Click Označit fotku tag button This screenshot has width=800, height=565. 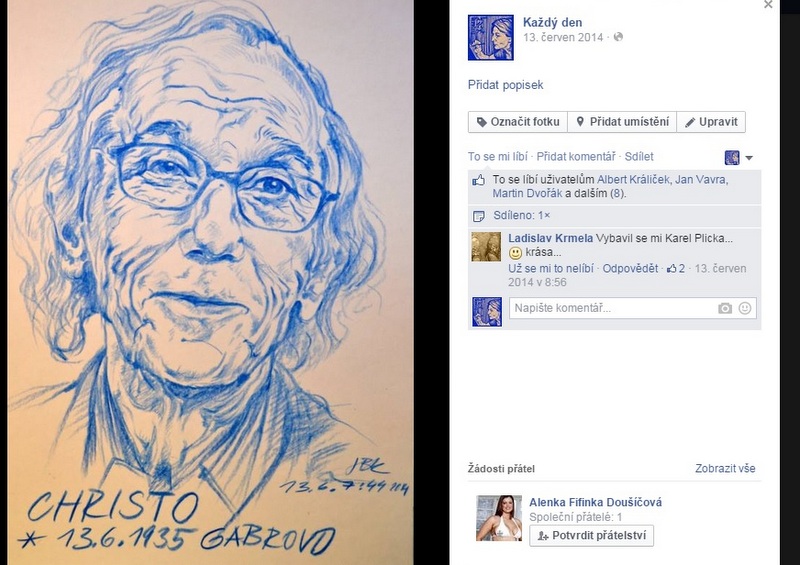517,122
